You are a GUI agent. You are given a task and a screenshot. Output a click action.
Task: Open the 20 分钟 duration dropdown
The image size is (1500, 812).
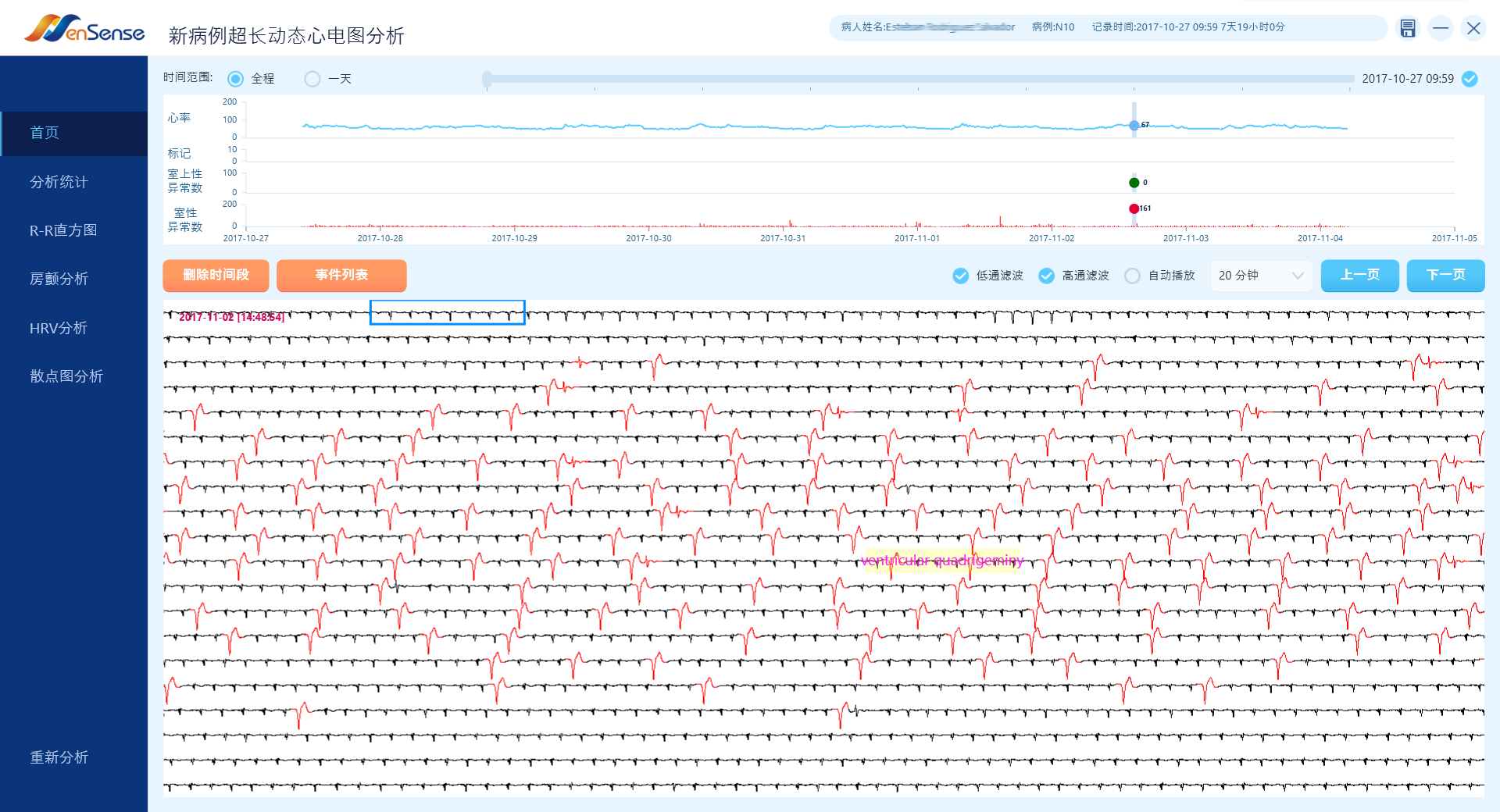(1261, 276)
